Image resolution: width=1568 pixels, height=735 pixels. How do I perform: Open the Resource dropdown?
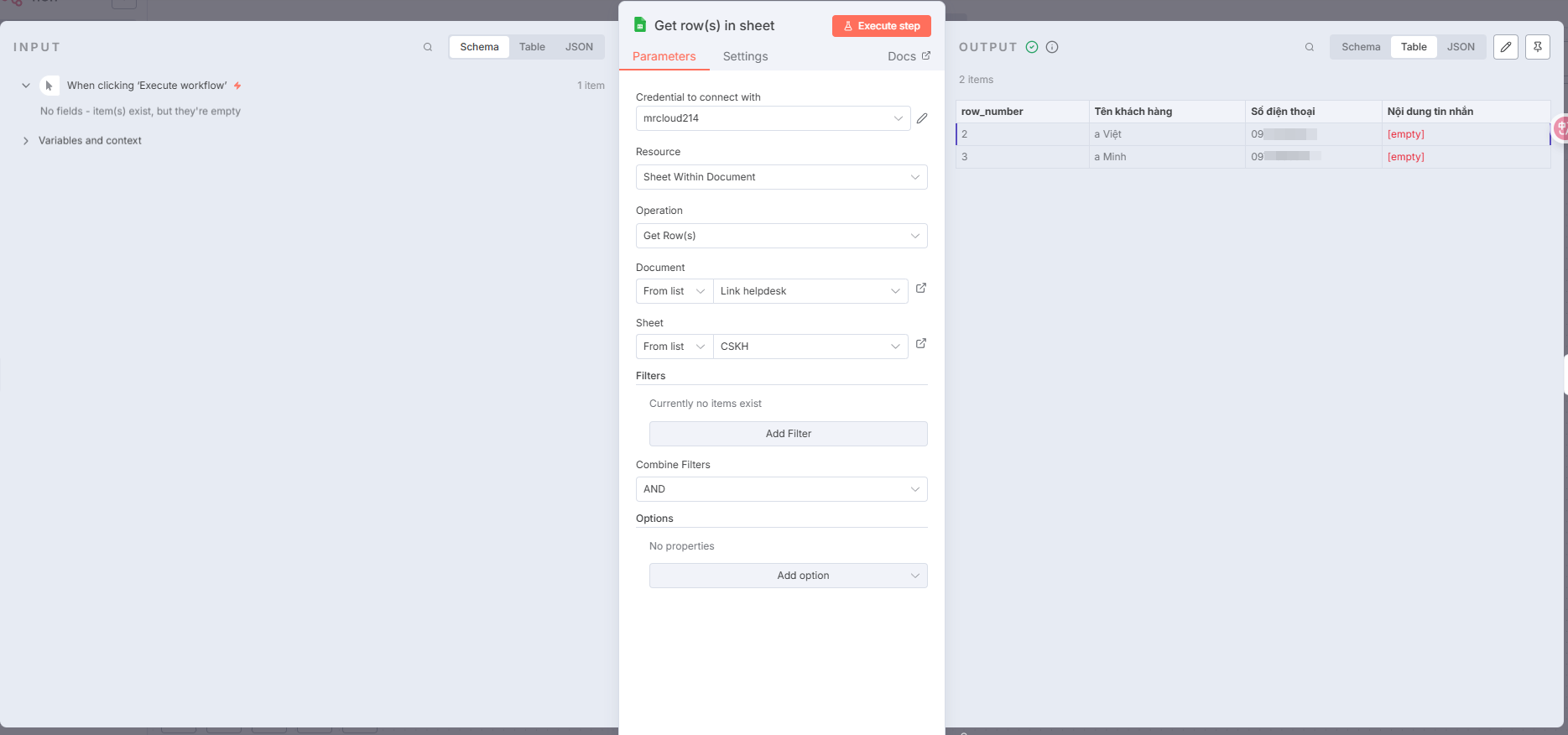click(x=781, y=177)
